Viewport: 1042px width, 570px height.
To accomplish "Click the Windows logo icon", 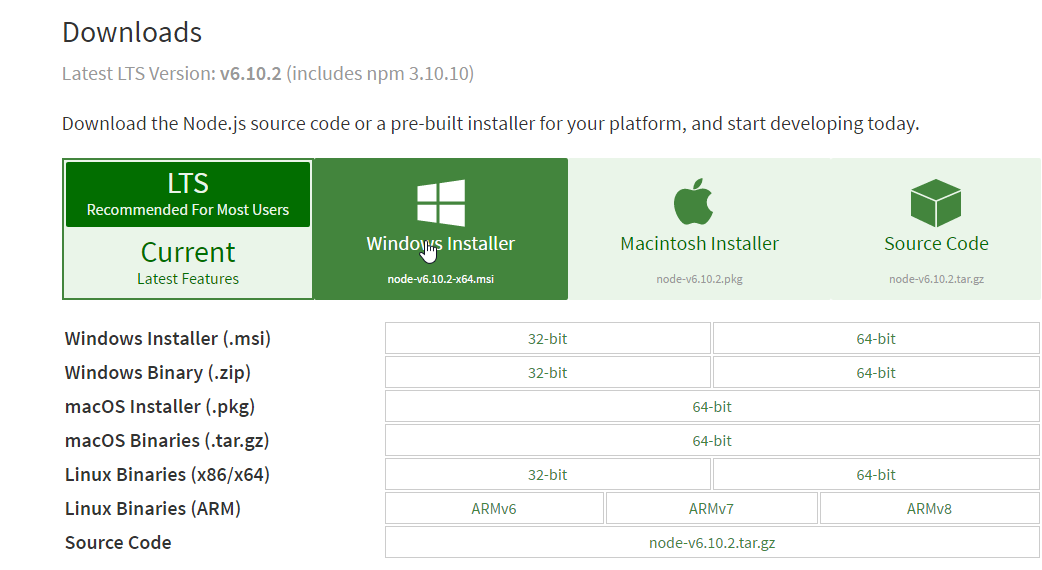I will point(441,203).
